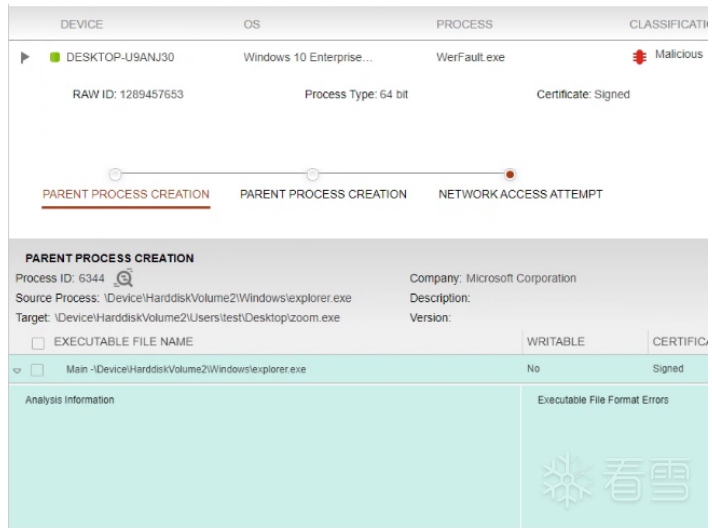The width and height of the screenshot is (712, 532).
Task: Click the Executable File Format Errors heading
Action: pyautogui.click(x=603, y=400)
